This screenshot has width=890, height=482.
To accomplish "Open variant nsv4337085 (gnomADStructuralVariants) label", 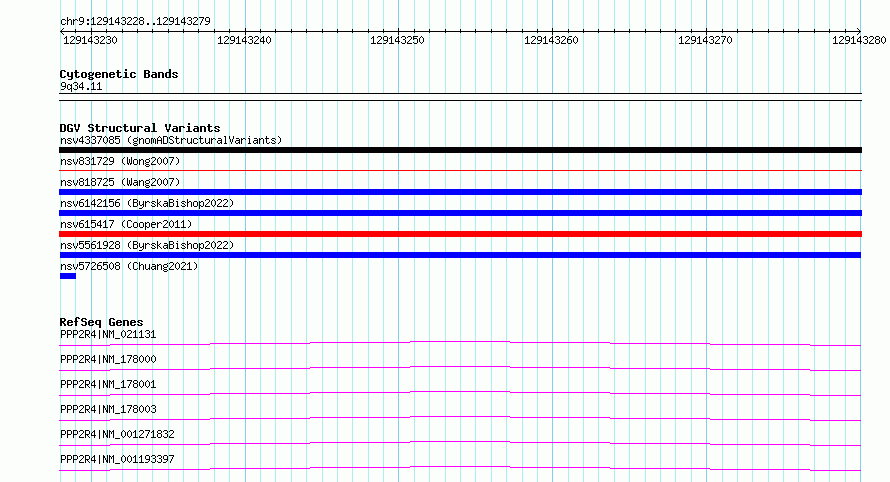I will coord(171,140).
